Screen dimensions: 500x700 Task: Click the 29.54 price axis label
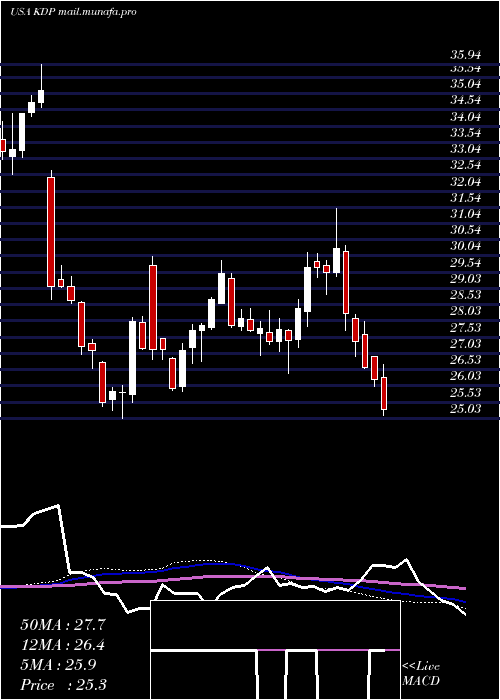[x=466, y=262]
